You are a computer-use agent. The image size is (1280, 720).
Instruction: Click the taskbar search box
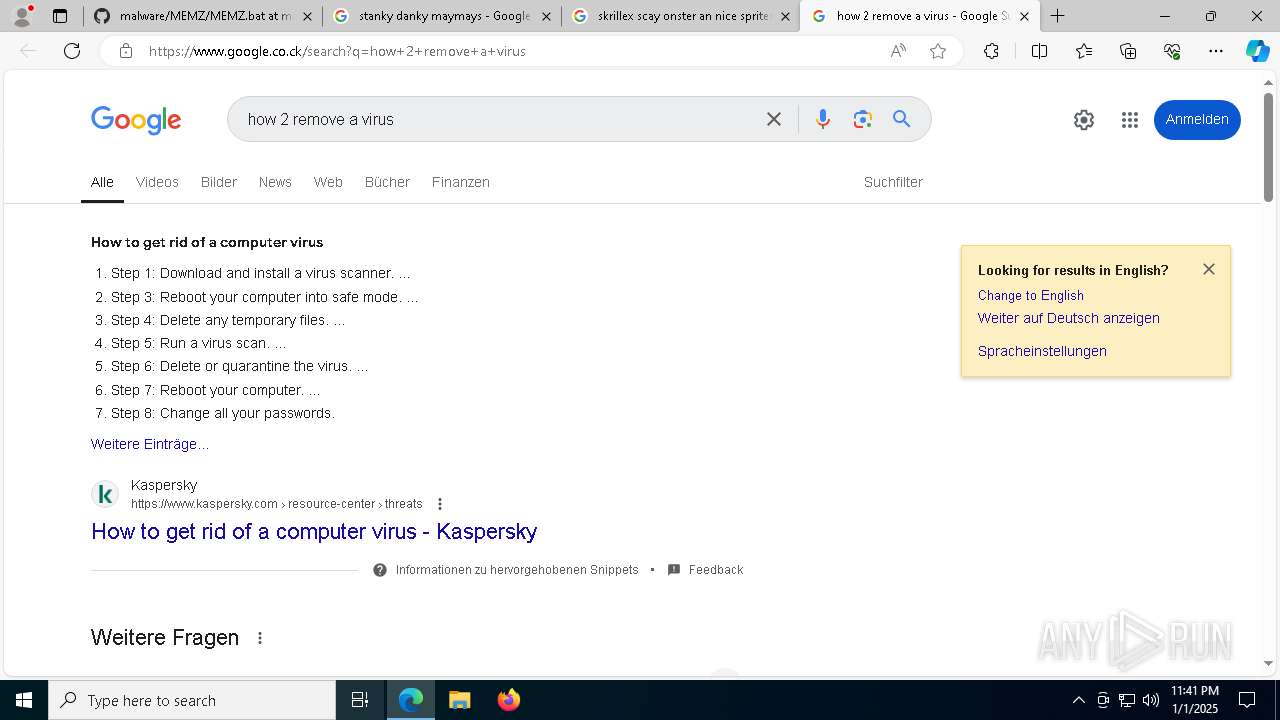[x=192, y=700]
